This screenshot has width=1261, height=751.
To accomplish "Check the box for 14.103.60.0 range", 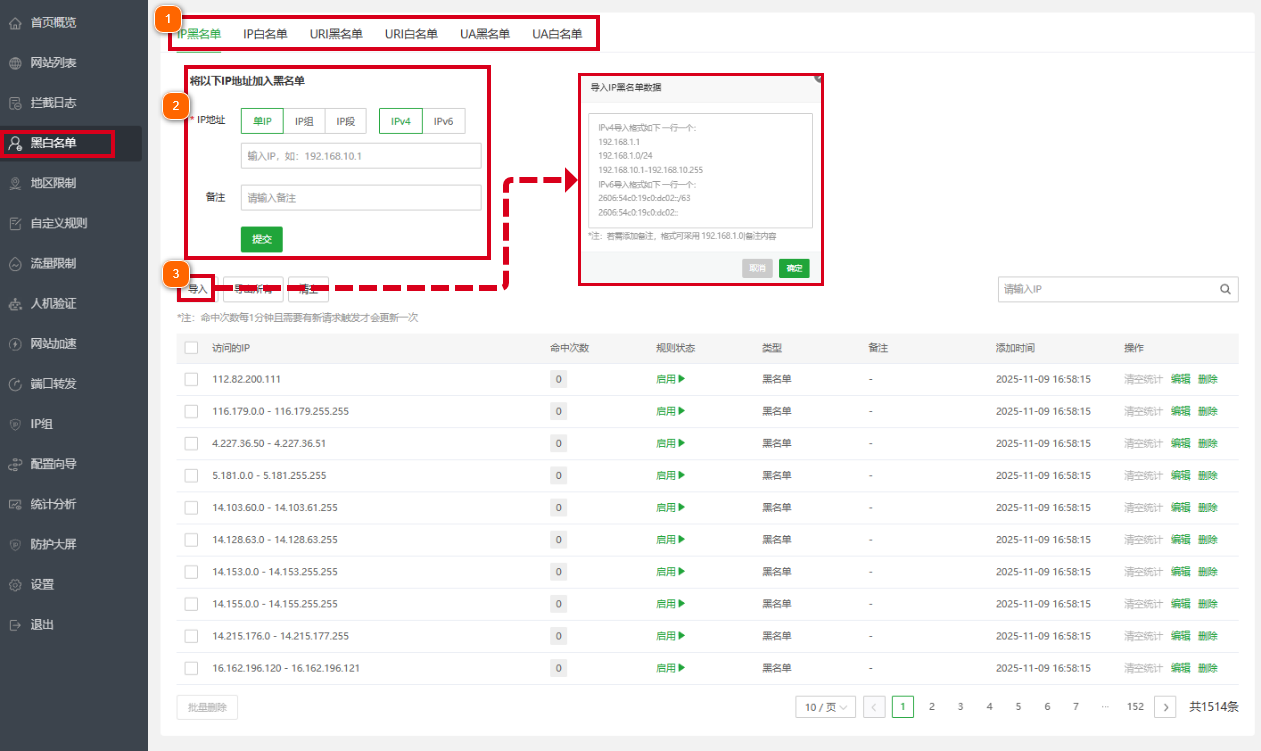I will pyautogui.click(x=192, y=508).
